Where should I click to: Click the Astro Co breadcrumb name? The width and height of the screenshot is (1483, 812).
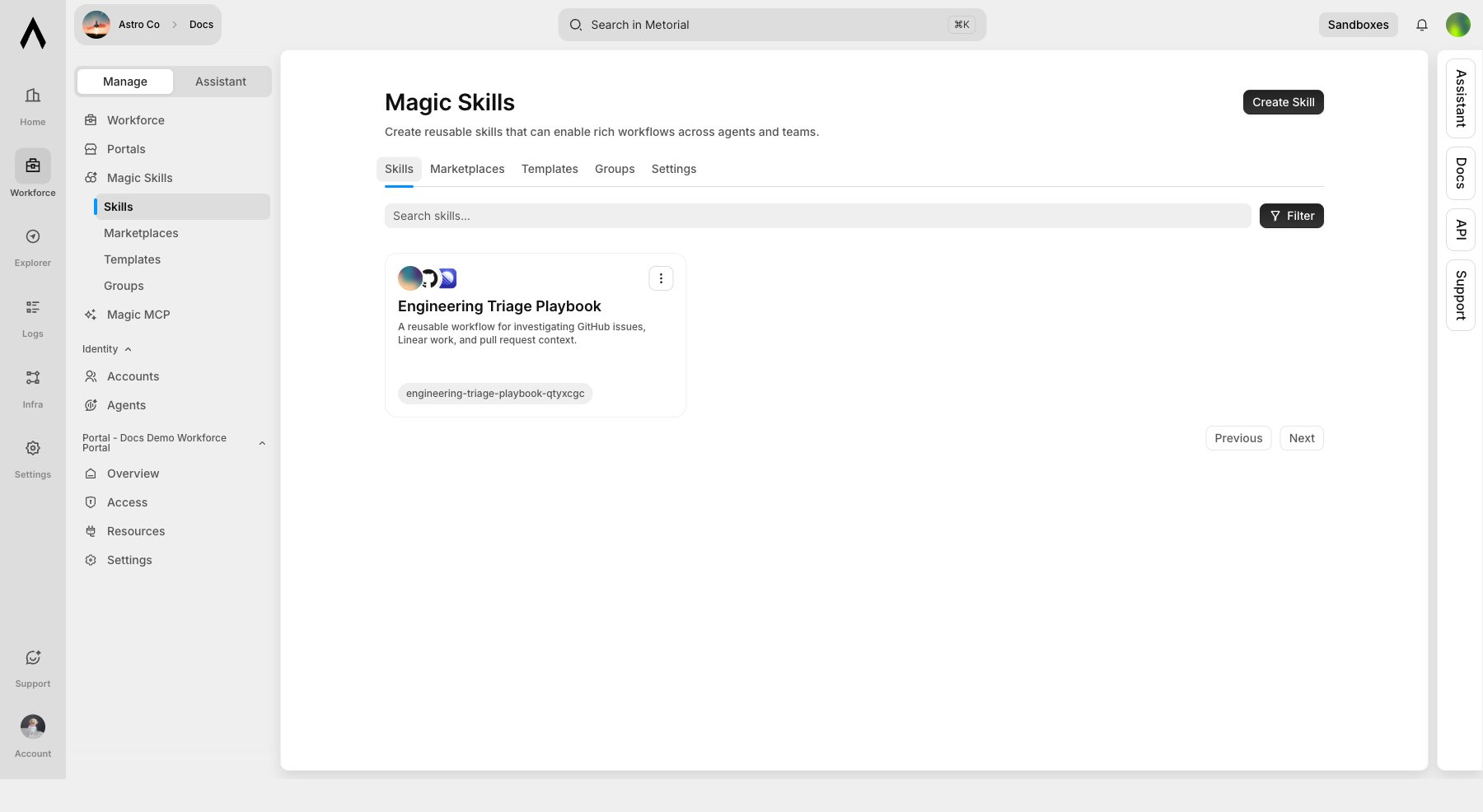tap(139, 25)
